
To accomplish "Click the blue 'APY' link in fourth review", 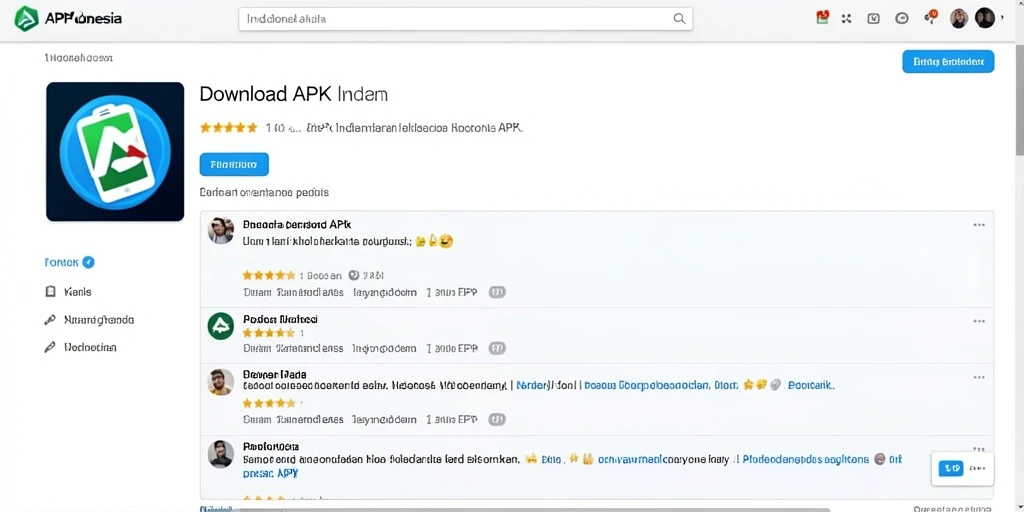I will (x=287, y=473).
